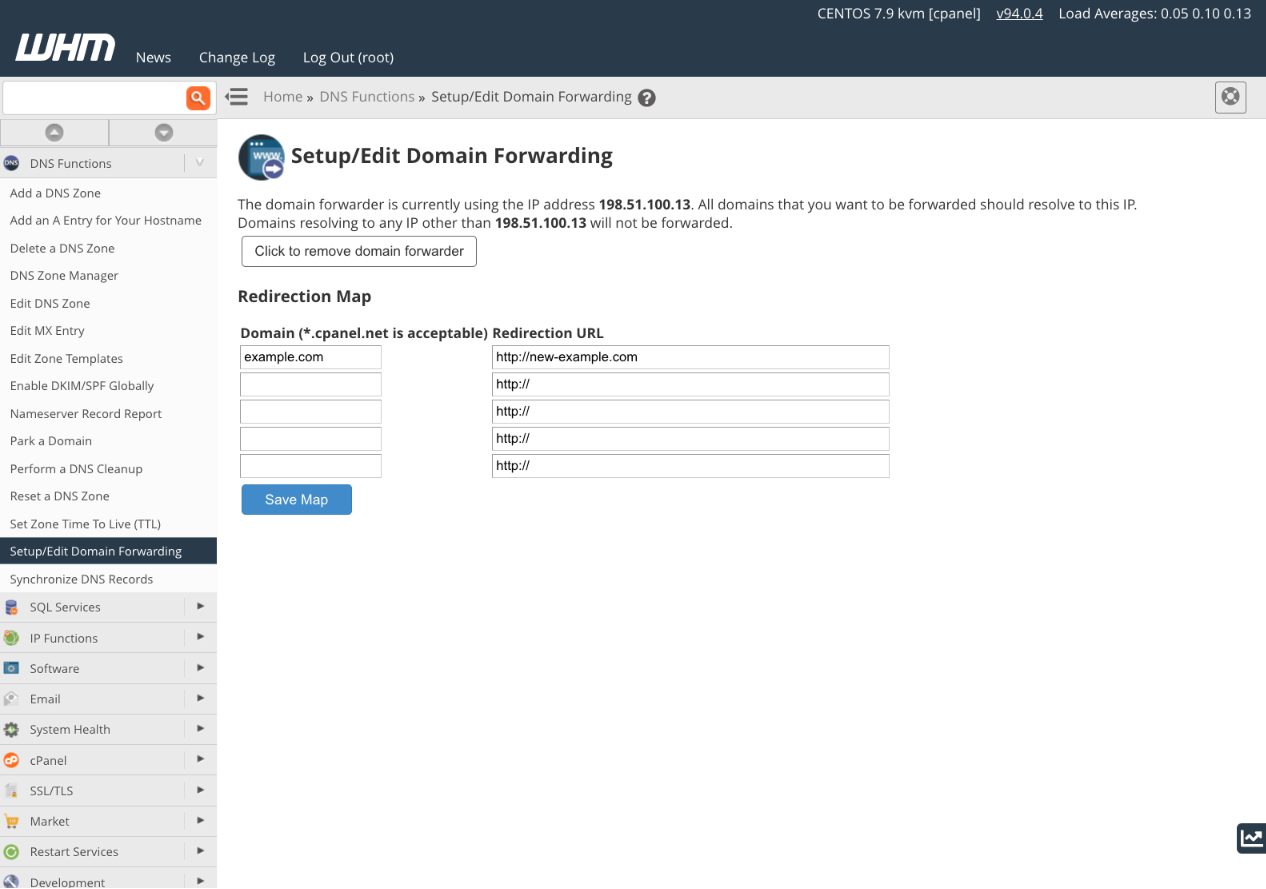This screenshot has height=889, width=1266.
Task: Open Change Log in the top navigation
Action: coord(237,57)
